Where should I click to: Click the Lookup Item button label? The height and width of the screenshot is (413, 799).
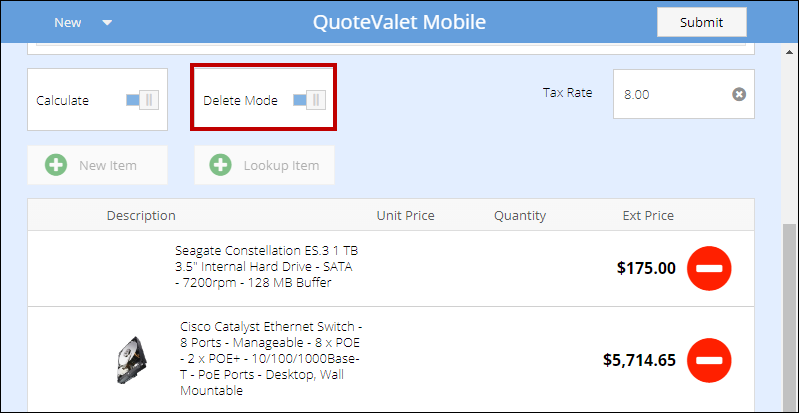pyautogui.click(x=281, y=165)
